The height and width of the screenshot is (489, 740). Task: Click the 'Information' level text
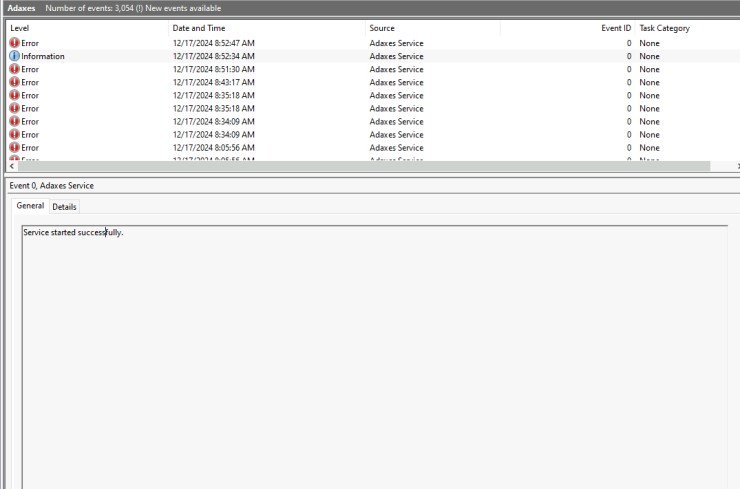[x=42, y=56]
